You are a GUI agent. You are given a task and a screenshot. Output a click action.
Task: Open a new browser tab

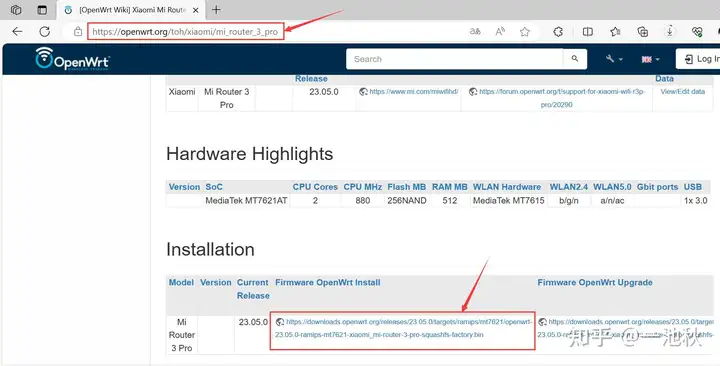(216, 9)
